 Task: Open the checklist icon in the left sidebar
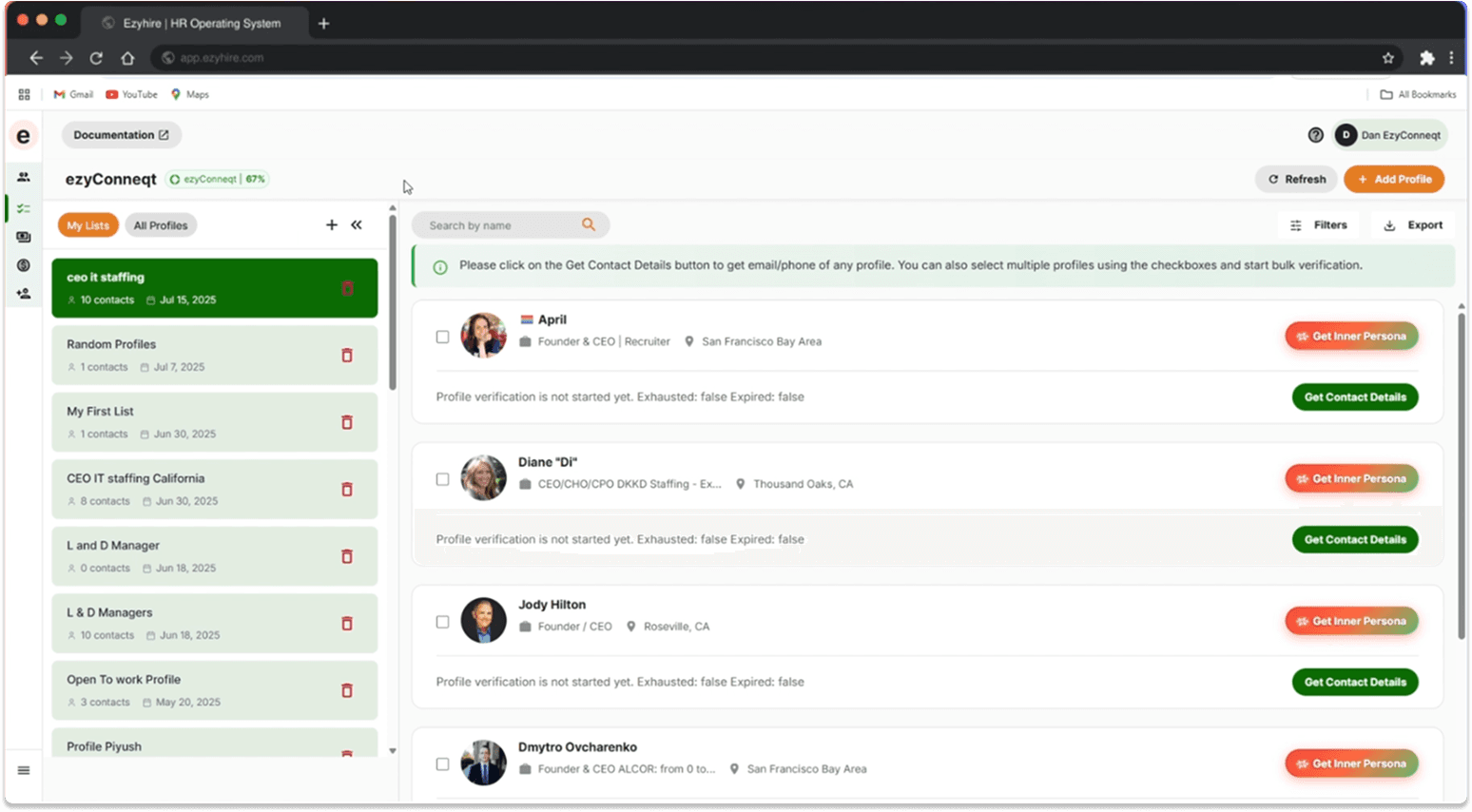coord(24,208)
